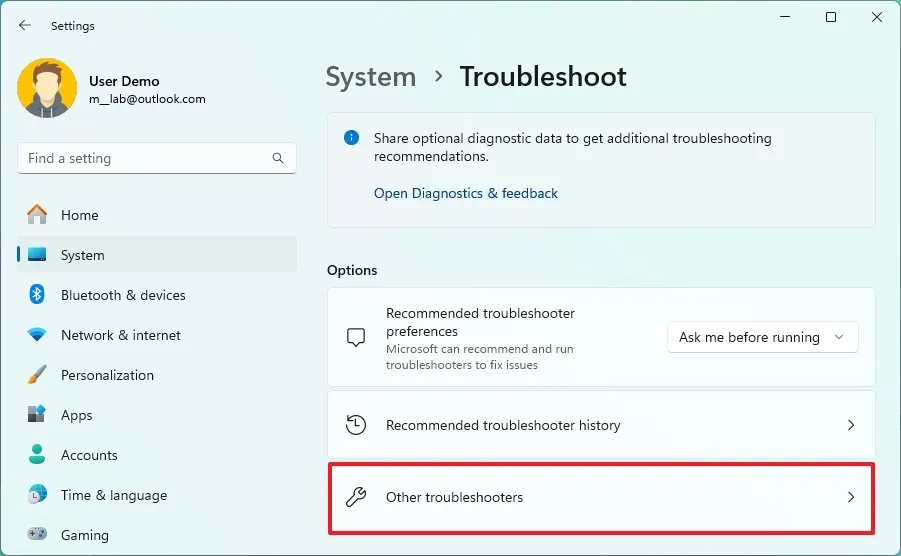The height and width of the screenshot is (556, 901).
Task: Click the magnifier search icon
Action: point(278,158)
